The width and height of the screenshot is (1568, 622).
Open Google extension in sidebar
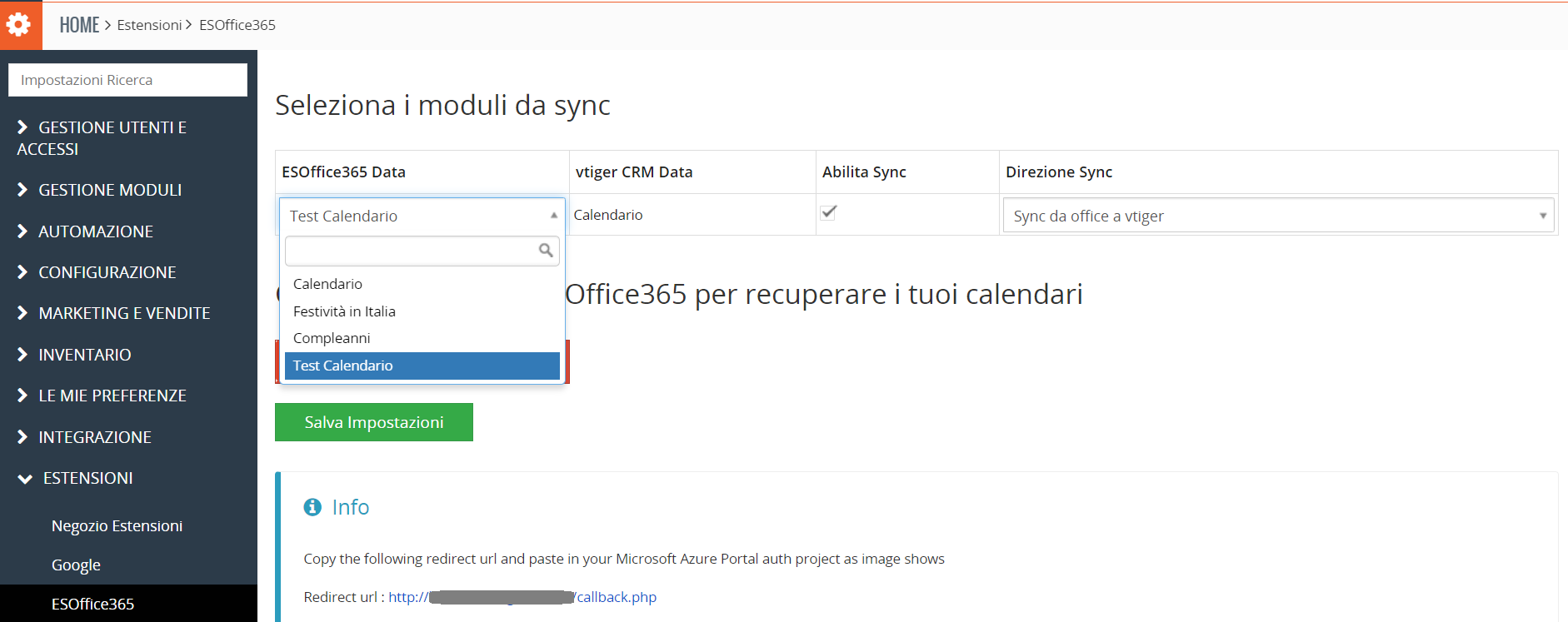pos(76,565)
